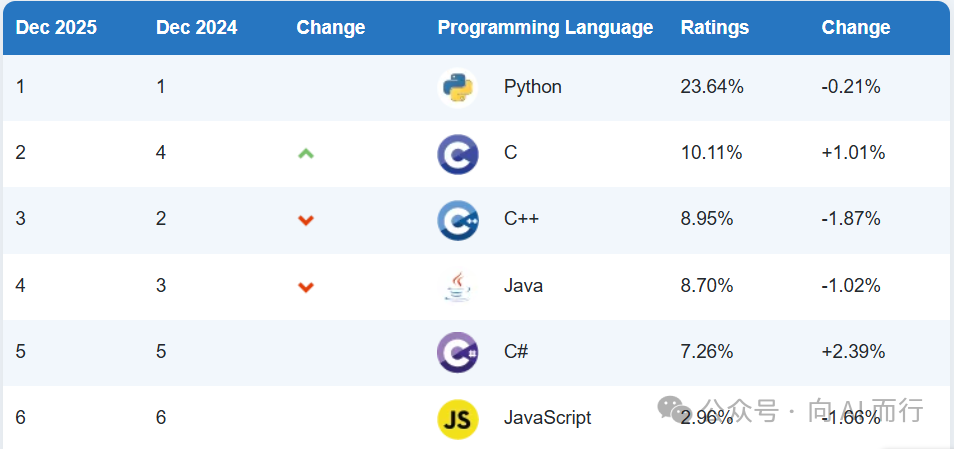Click the C++ logo icon
This screenshot has width=954, height=449.
click(458, 220)
